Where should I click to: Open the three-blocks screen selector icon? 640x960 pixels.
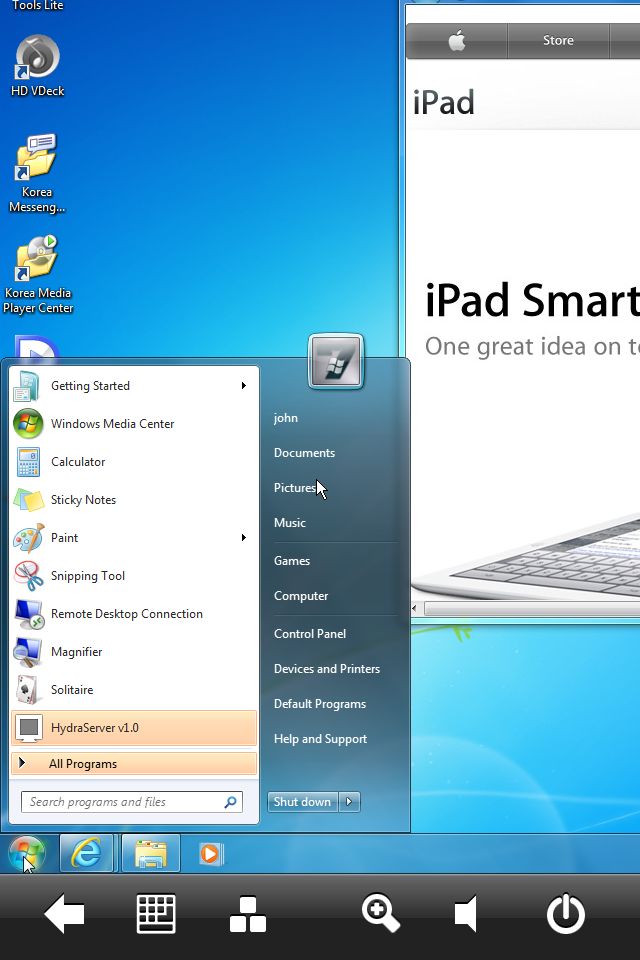point(247,914)
